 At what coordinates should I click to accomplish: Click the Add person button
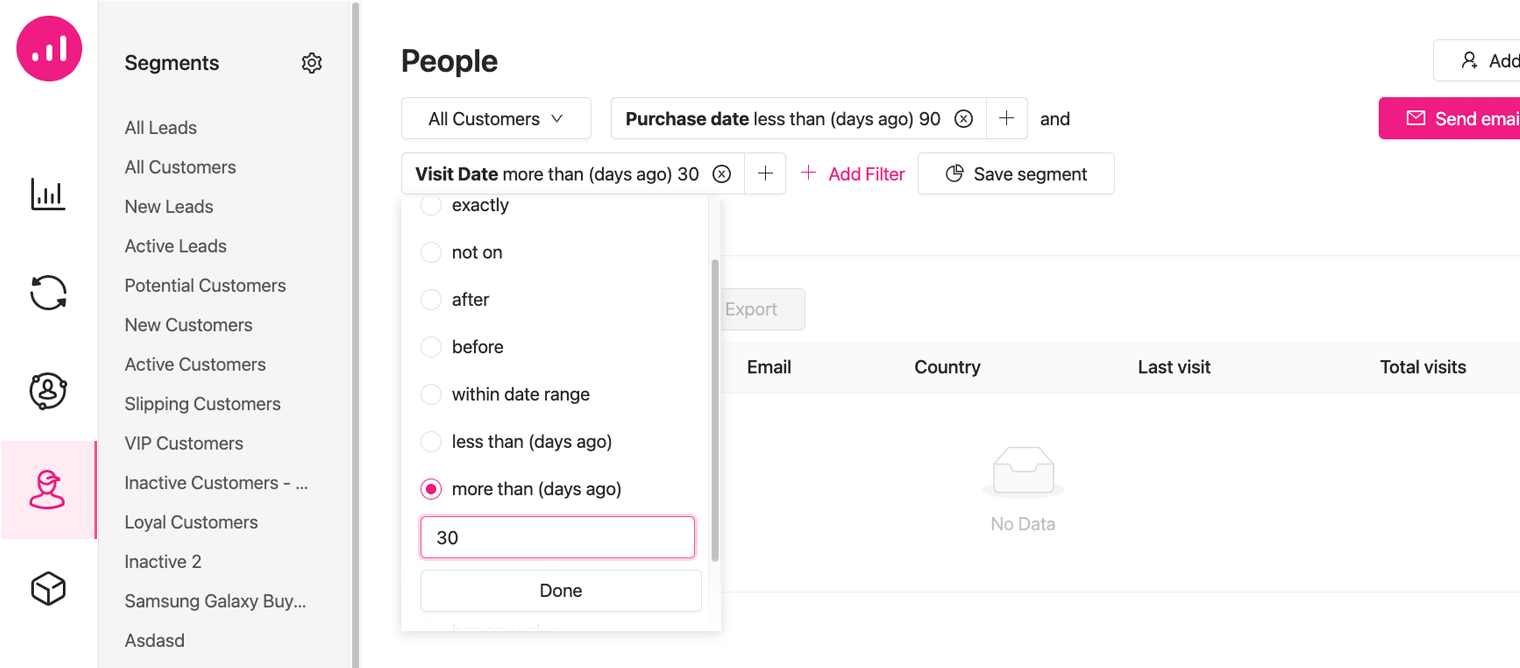pos(1477,61)
